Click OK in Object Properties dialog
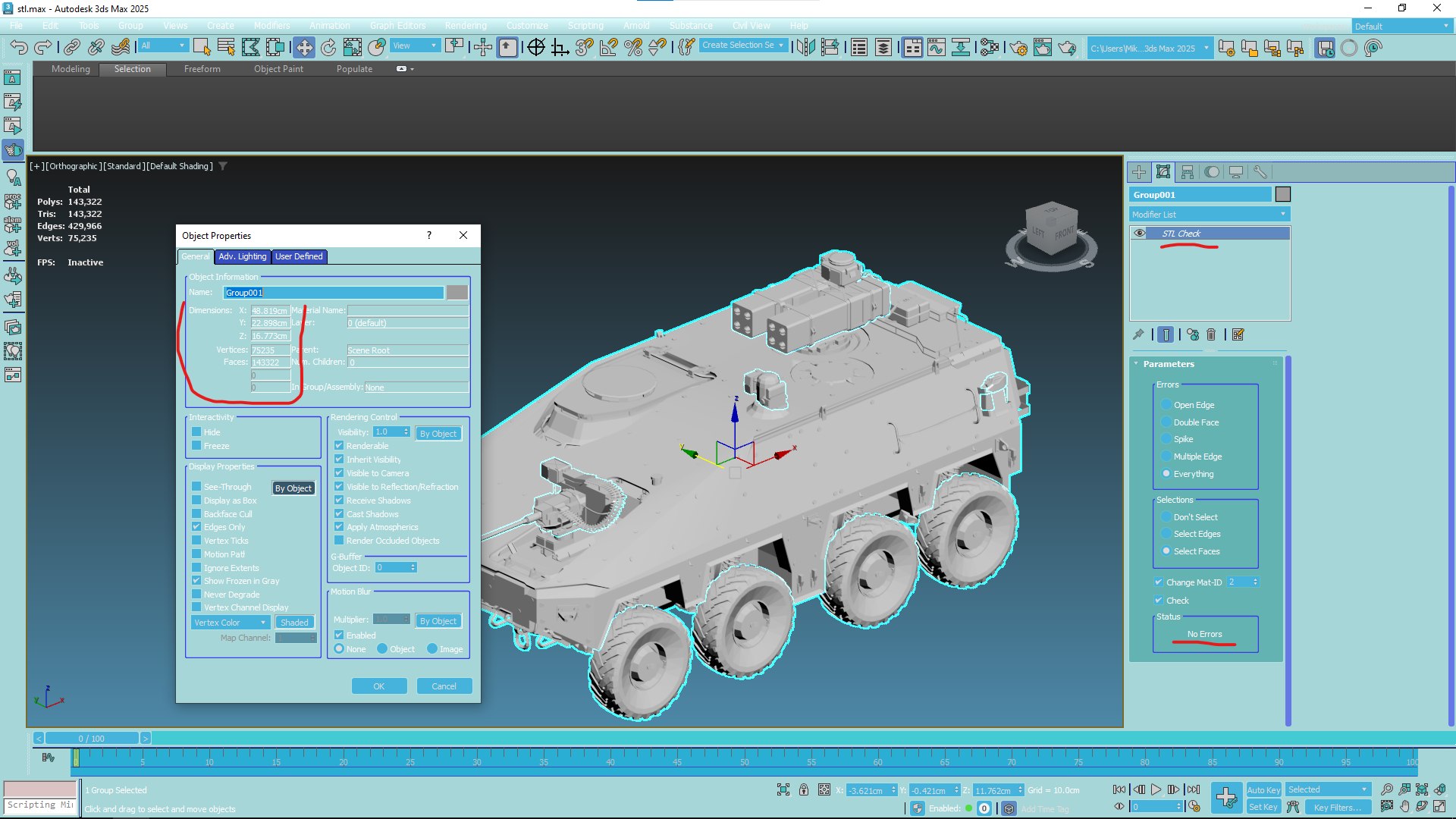This screenshot has height=819, width=1456. tap(379, 686)
